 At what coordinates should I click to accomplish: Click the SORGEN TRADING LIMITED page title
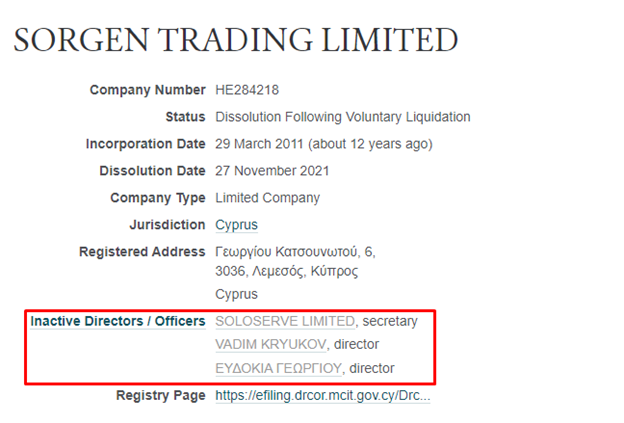coord(236,39)
